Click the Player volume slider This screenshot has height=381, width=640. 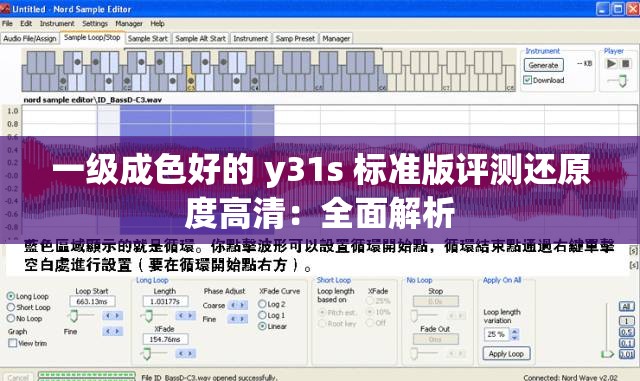tap(622, 81)
